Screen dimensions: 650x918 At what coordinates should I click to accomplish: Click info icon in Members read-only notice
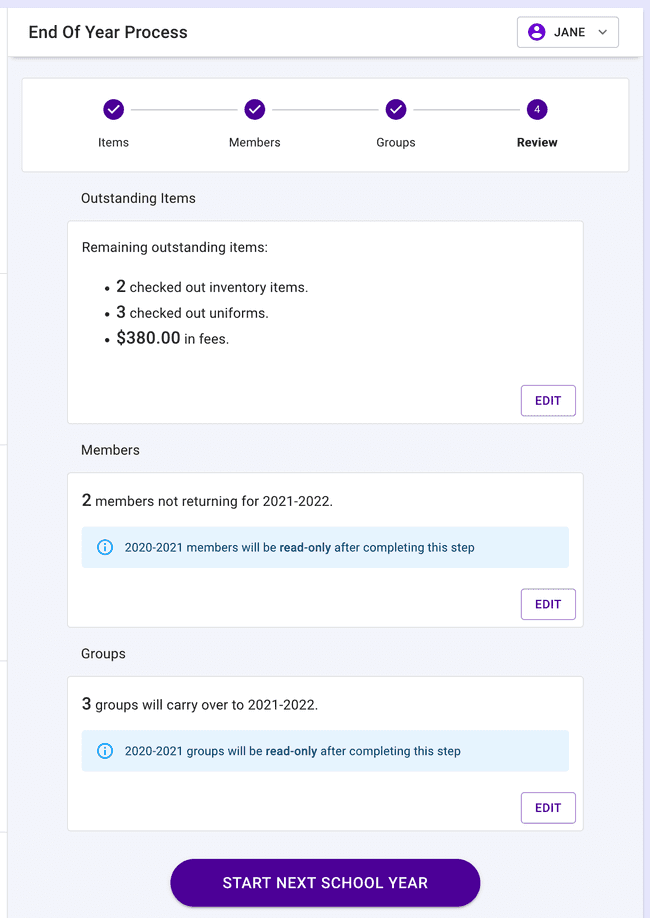point(105,548)
